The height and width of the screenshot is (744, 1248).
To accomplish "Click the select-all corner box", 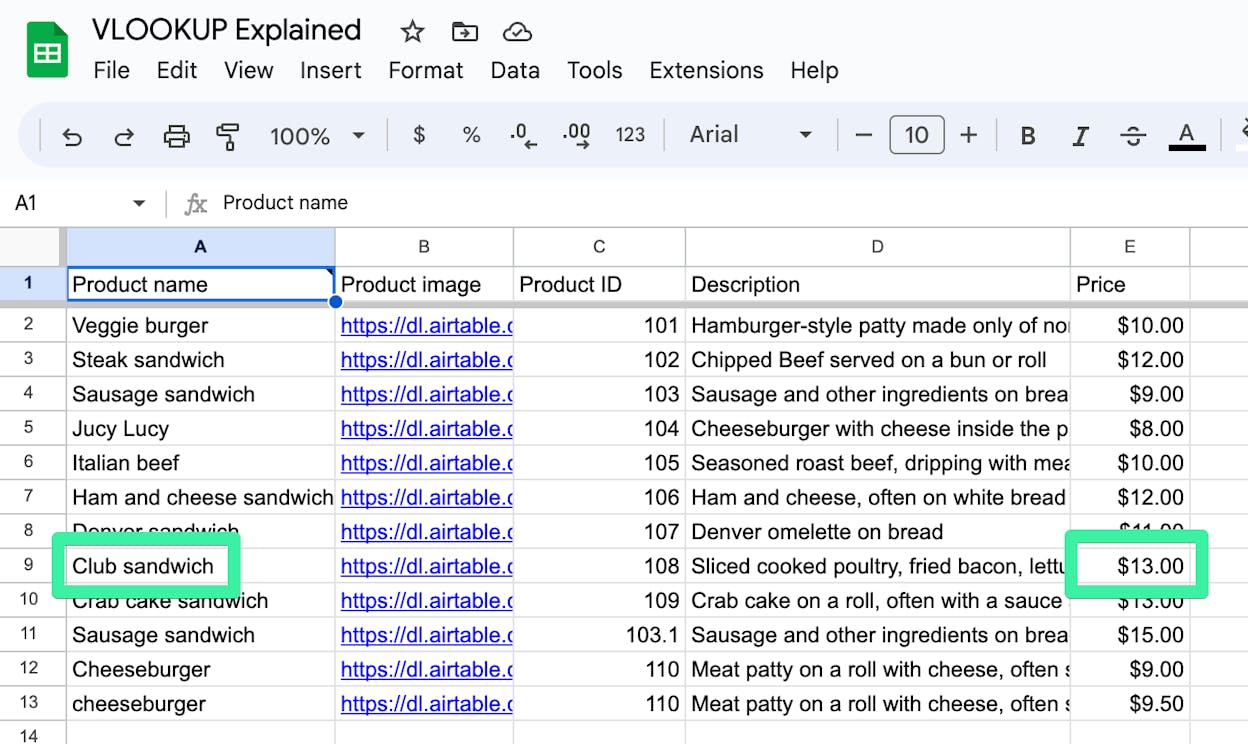I will [32, 246].
